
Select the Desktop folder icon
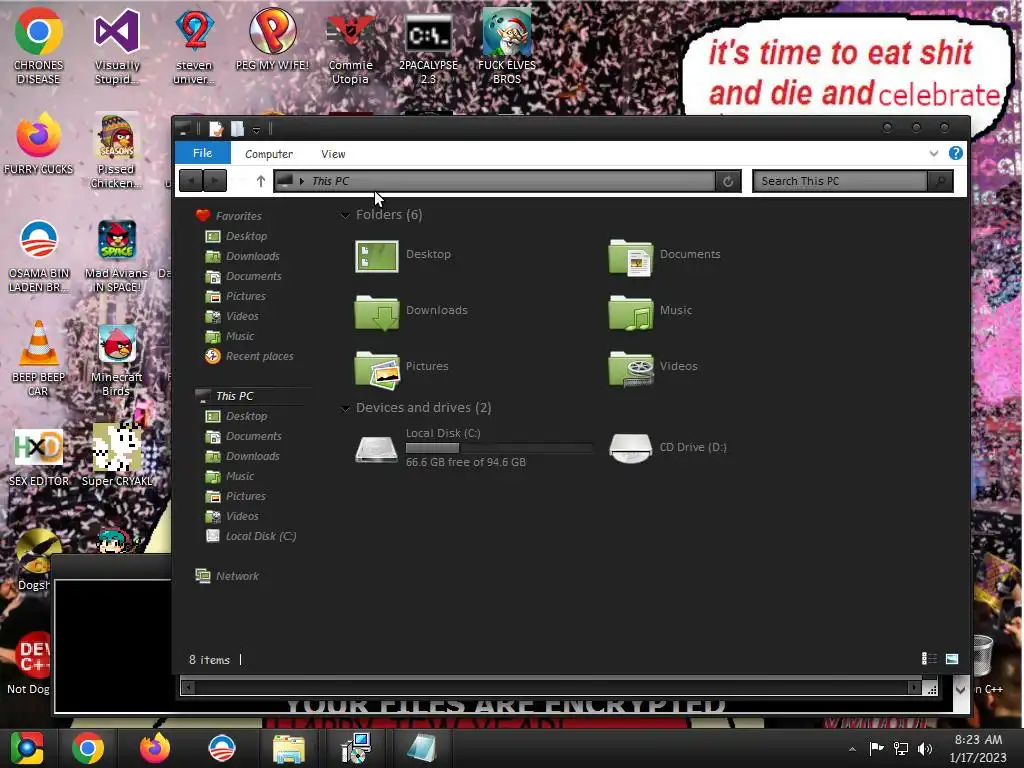click(377, 255)
